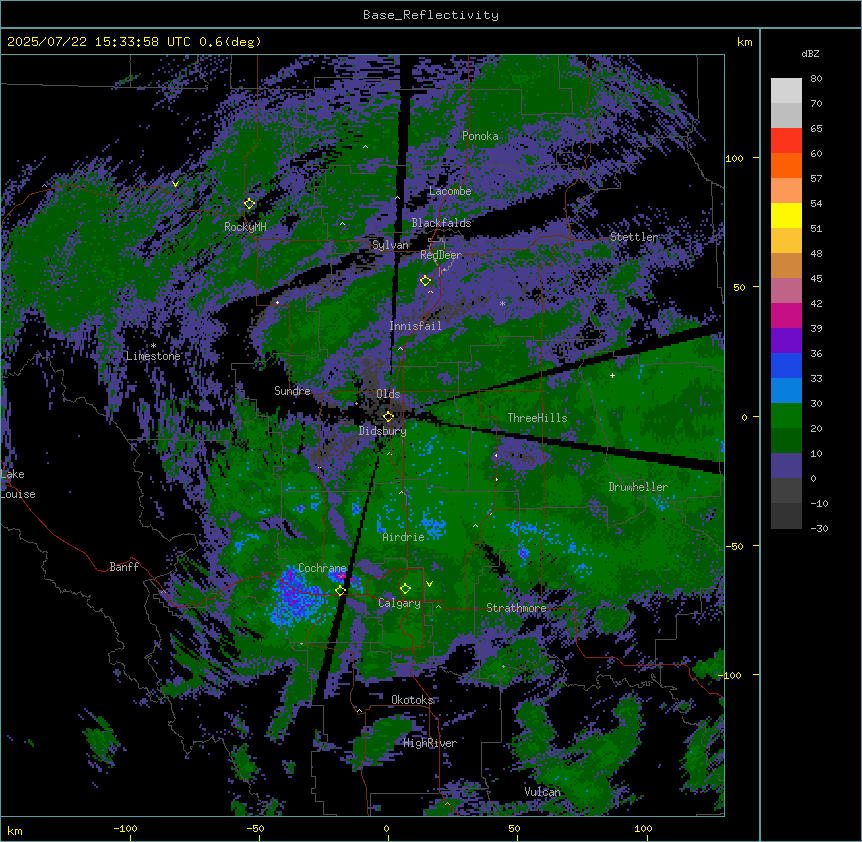Click the Banff label
862x842 pixels.
click(124, 567)
